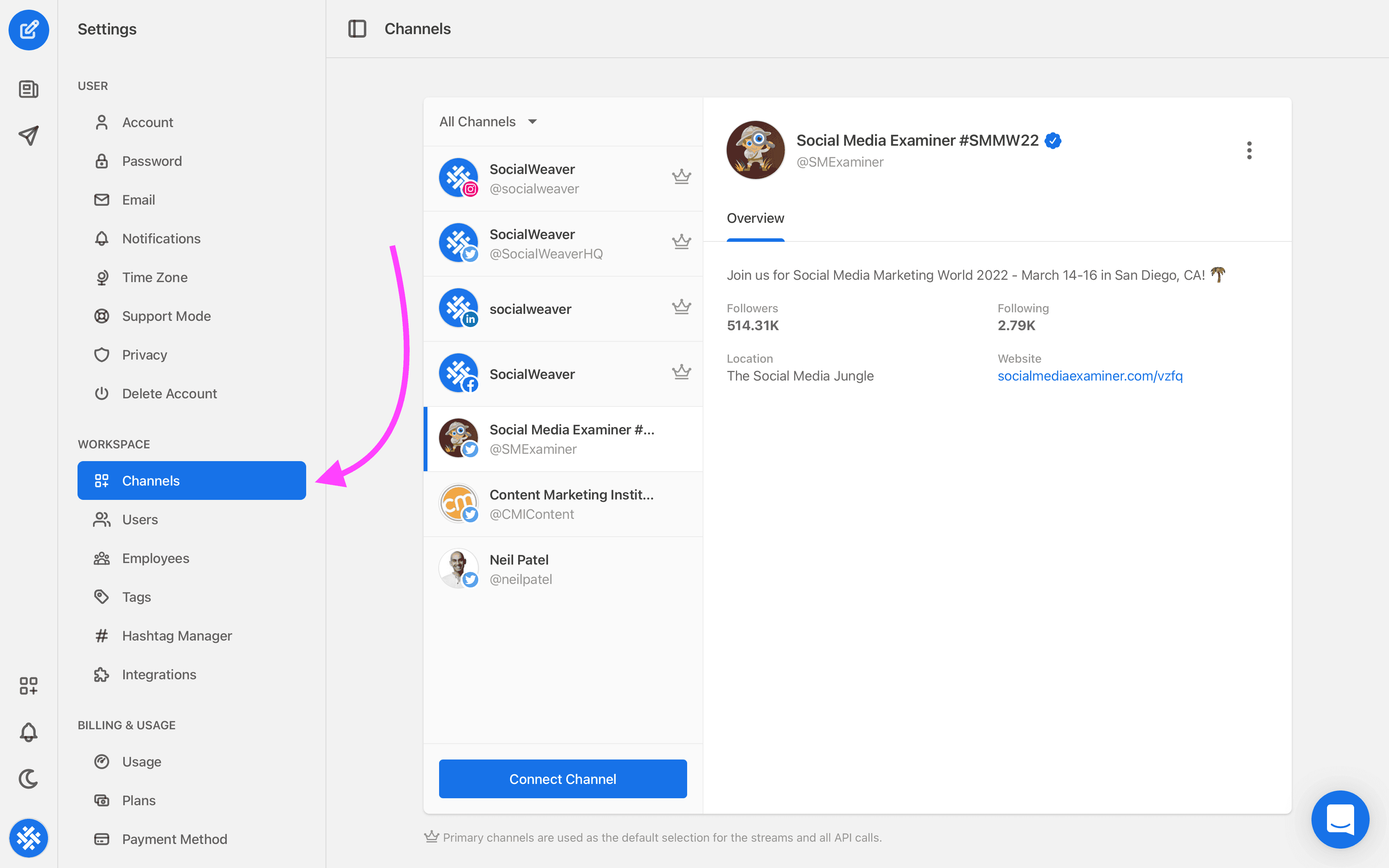Go to Privacy settings
1389x868 pixels.
(192, 355)
